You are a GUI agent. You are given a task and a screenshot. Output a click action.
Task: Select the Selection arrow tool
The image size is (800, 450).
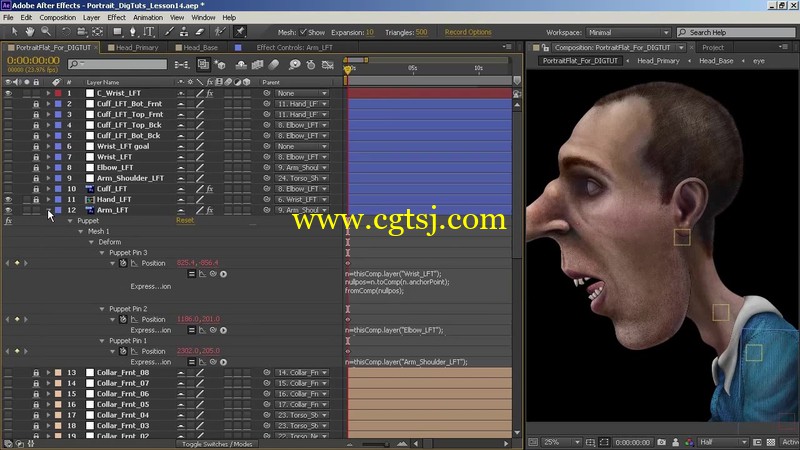[14, 32]
